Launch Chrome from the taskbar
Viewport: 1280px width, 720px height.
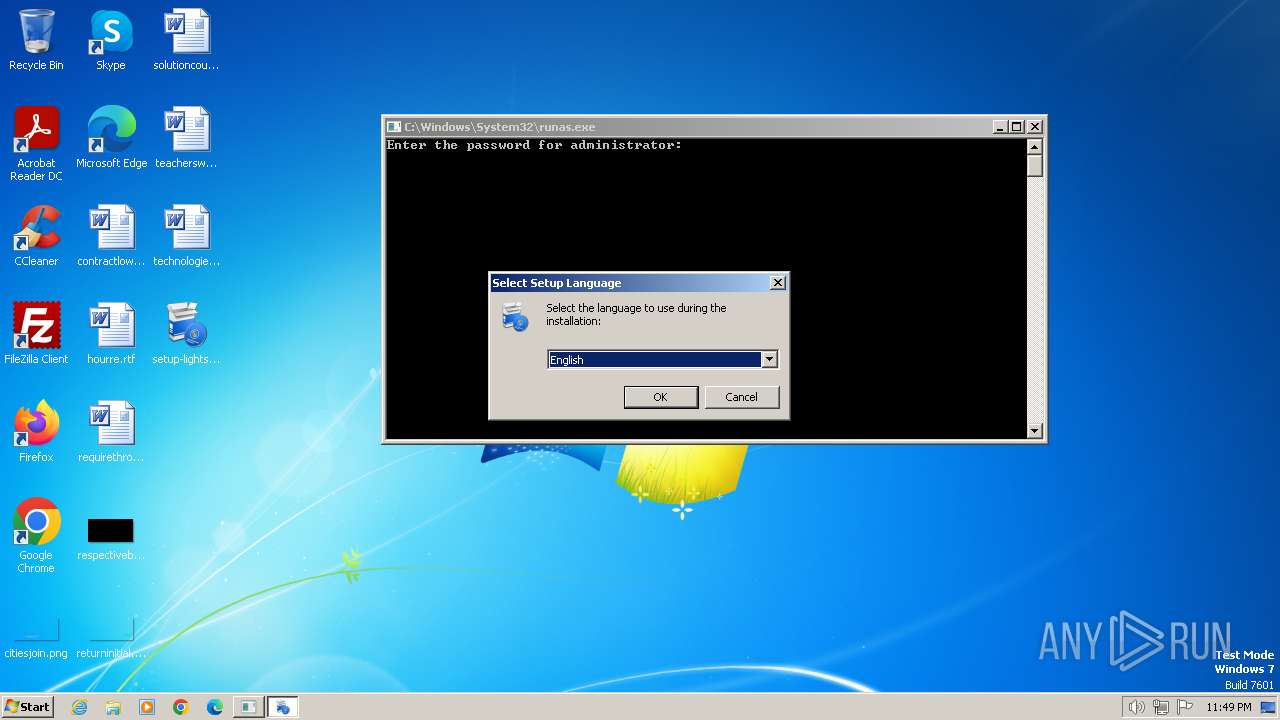click(181, 707)
